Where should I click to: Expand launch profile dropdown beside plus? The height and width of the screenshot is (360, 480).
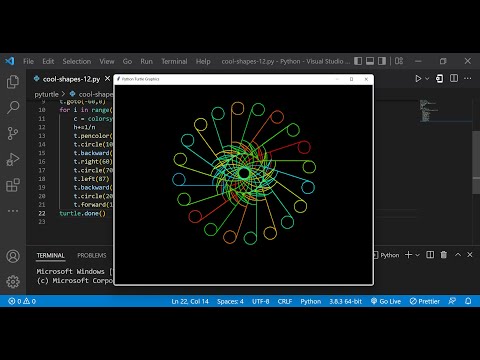(x=417, y=255)
